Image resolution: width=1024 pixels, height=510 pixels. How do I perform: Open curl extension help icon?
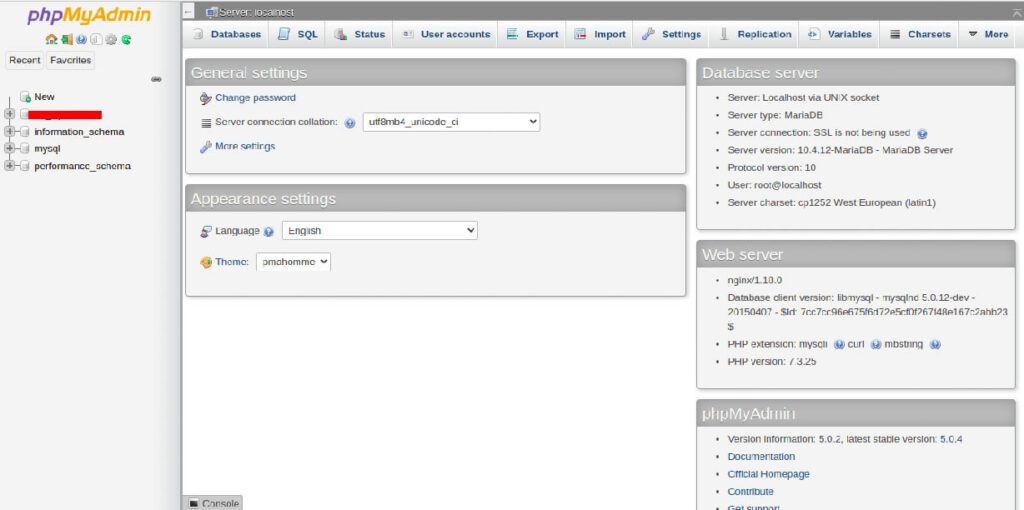point(876,344)
